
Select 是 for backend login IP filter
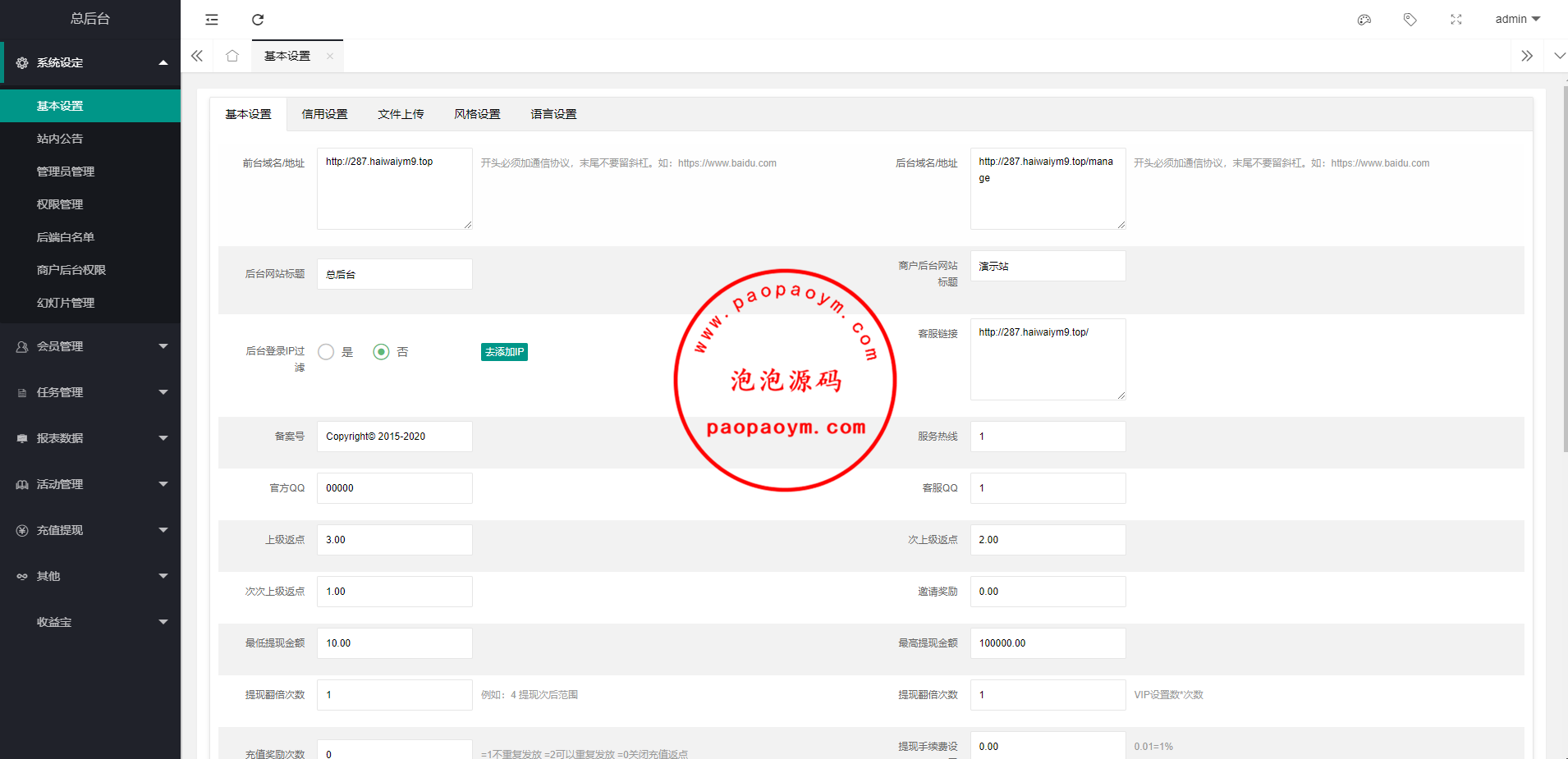326,352
